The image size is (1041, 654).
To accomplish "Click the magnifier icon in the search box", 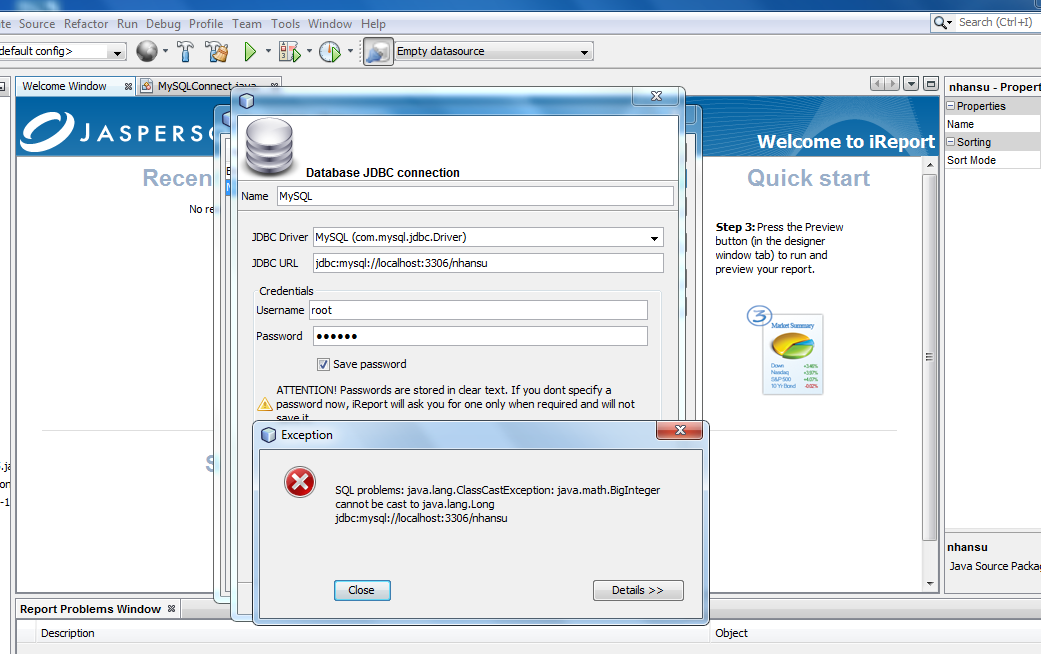I will click(x=940, y=23).
